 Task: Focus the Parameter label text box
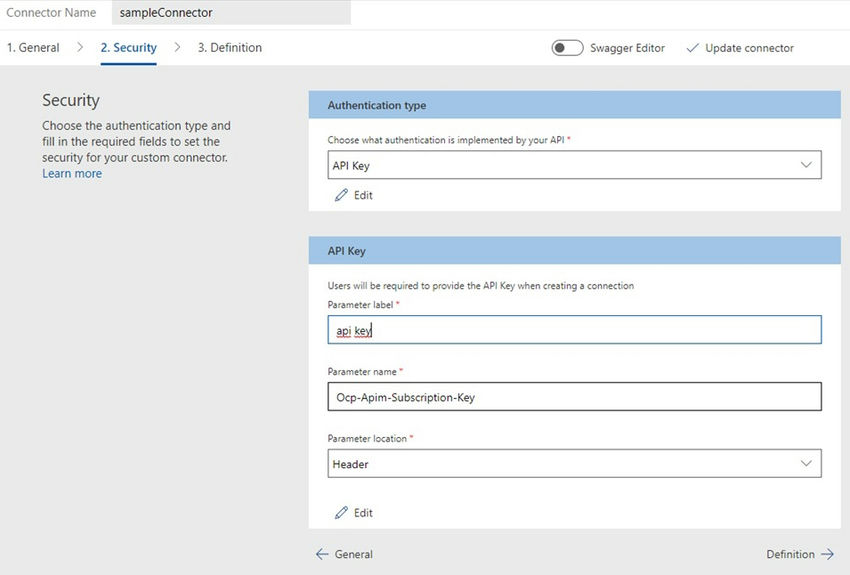tap(574, 330)
